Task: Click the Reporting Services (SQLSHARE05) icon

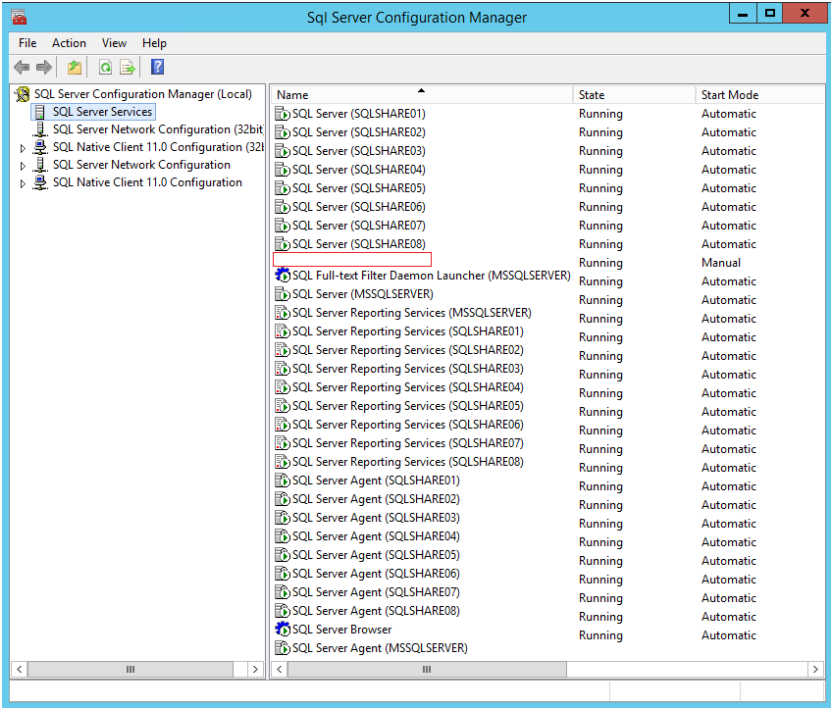Action: click(282, 406)
